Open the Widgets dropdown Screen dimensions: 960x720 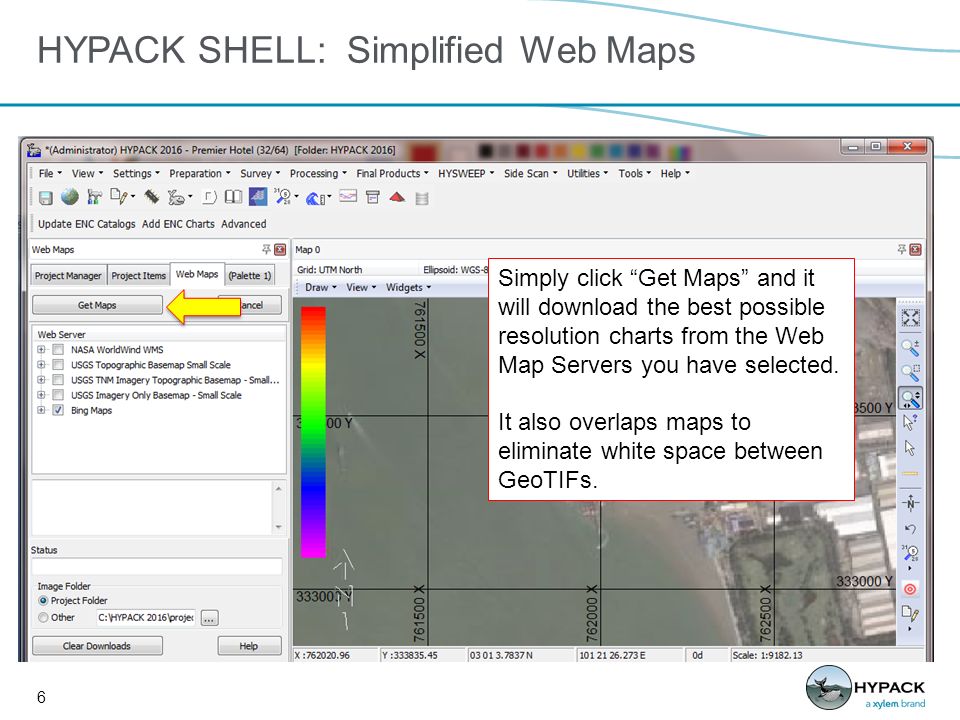coord(408,287)
